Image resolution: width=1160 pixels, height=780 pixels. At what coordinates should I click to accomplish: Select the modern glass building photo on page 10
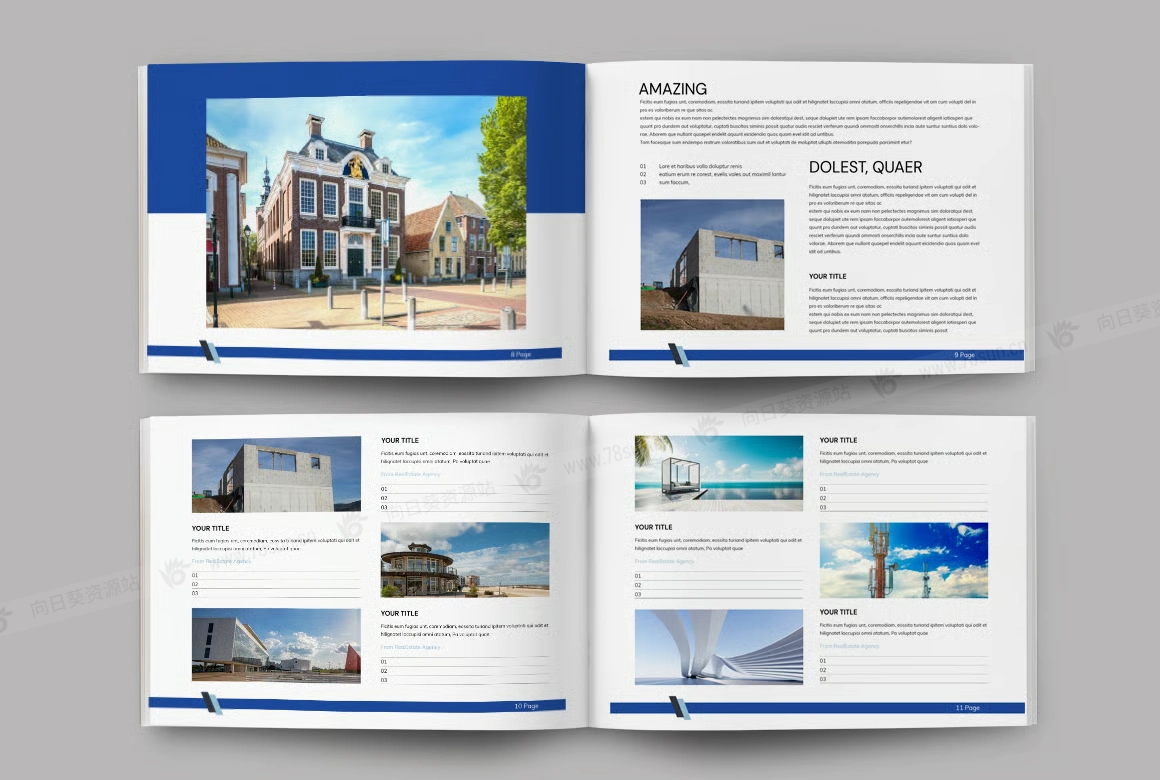click(276, 645)
